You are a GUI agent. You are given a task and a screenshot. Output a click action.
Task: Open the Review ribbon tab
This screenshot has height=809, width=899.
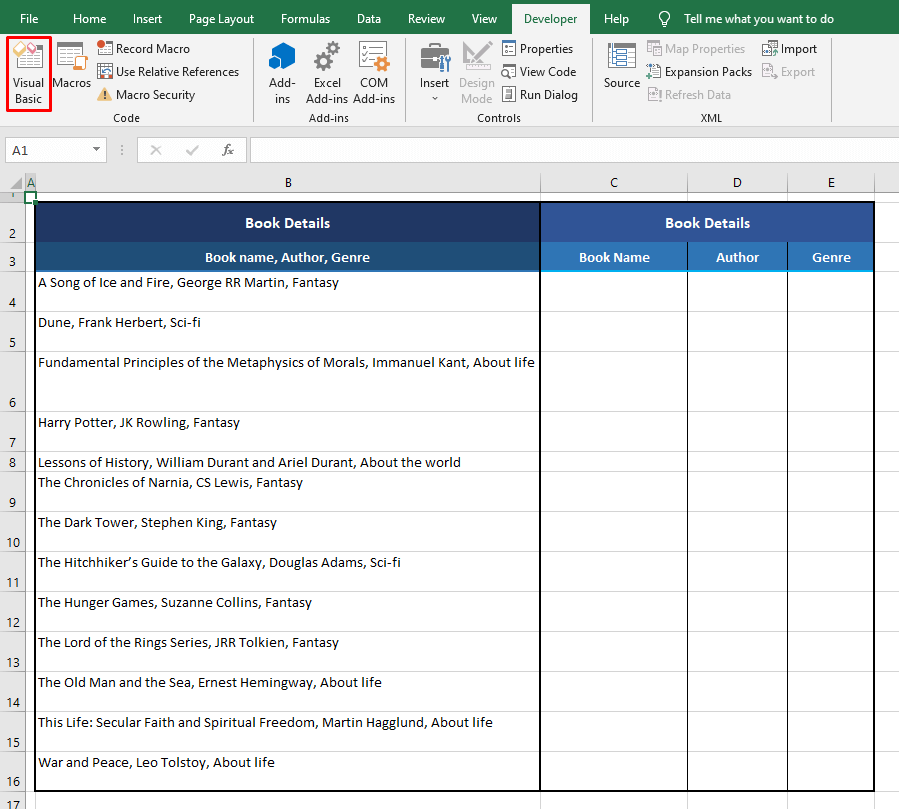[x=426, y=18]
